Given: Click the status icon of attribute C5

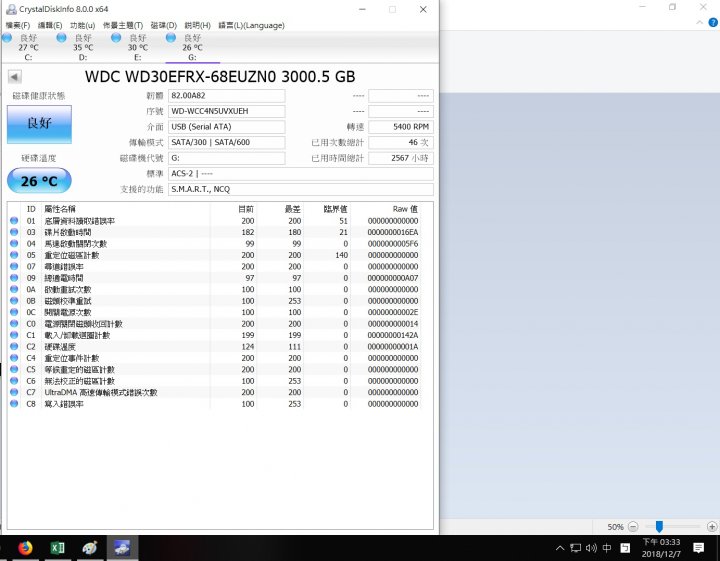Looking at the screenshot, I should 14,370.
